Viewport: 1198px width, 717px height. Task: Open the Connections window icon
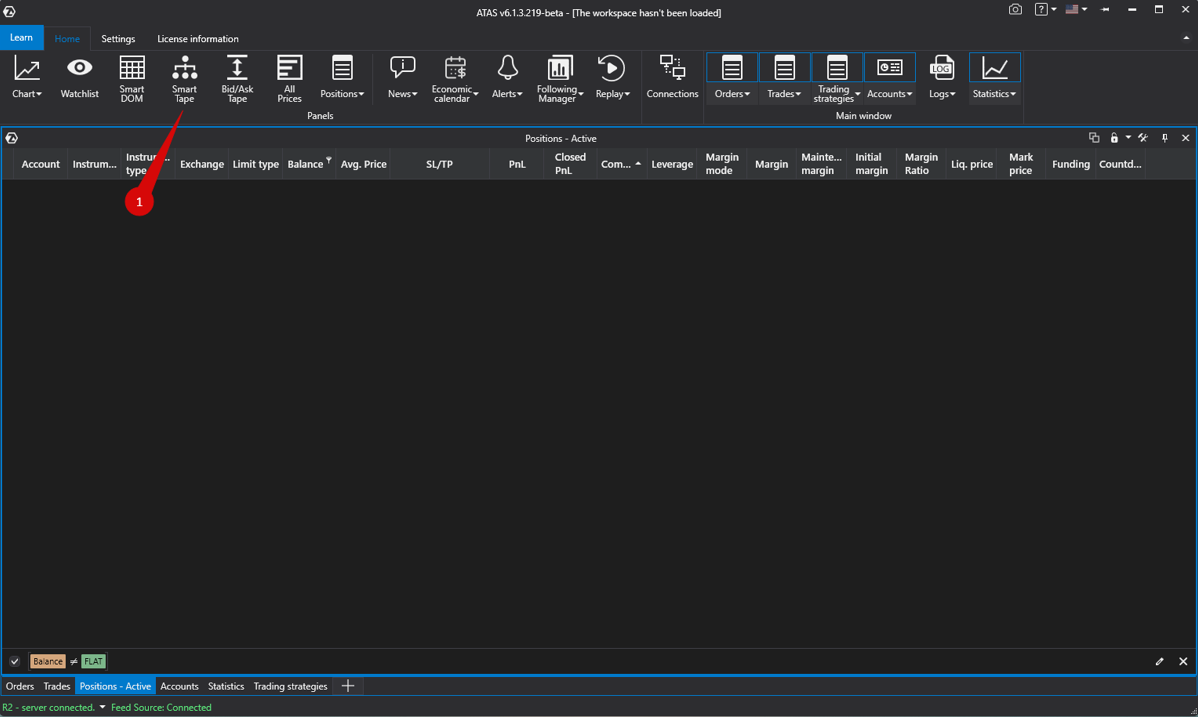(x=672, y=68)
